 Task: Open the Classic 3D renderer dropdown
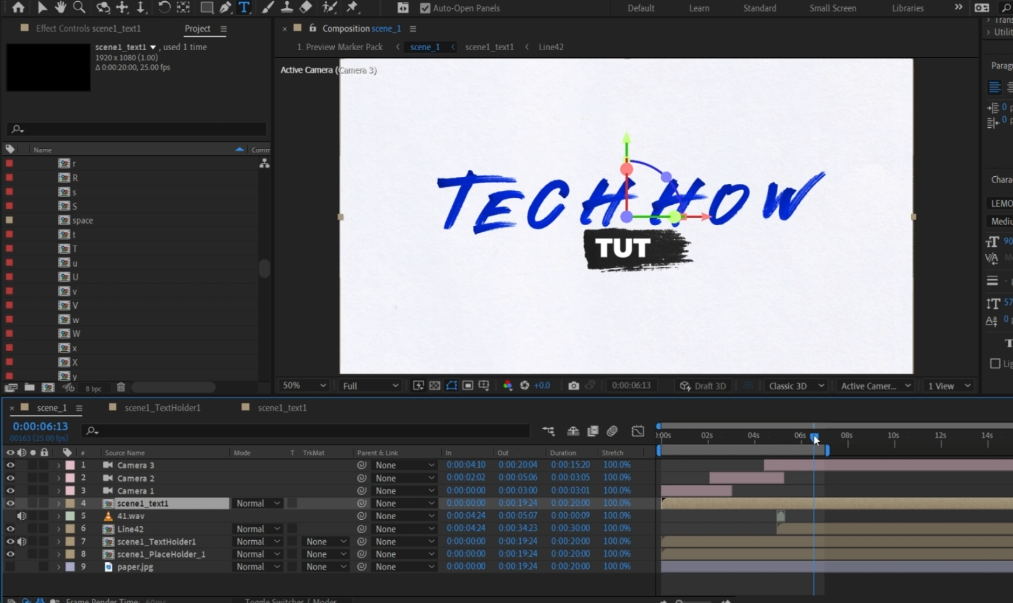click(x=796, y=386)
